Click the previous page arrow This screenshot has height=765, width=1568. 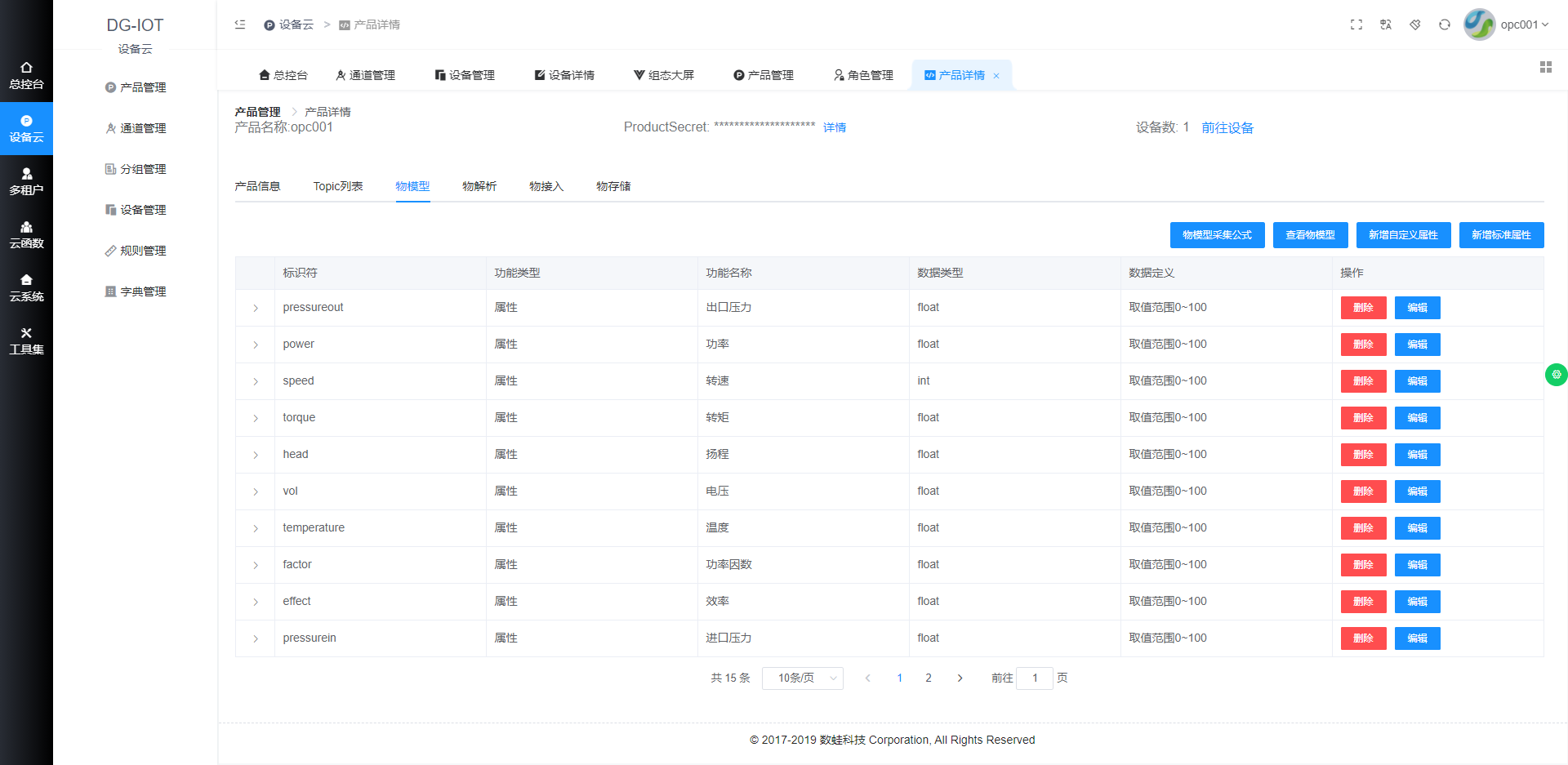[x=868, y=678]
